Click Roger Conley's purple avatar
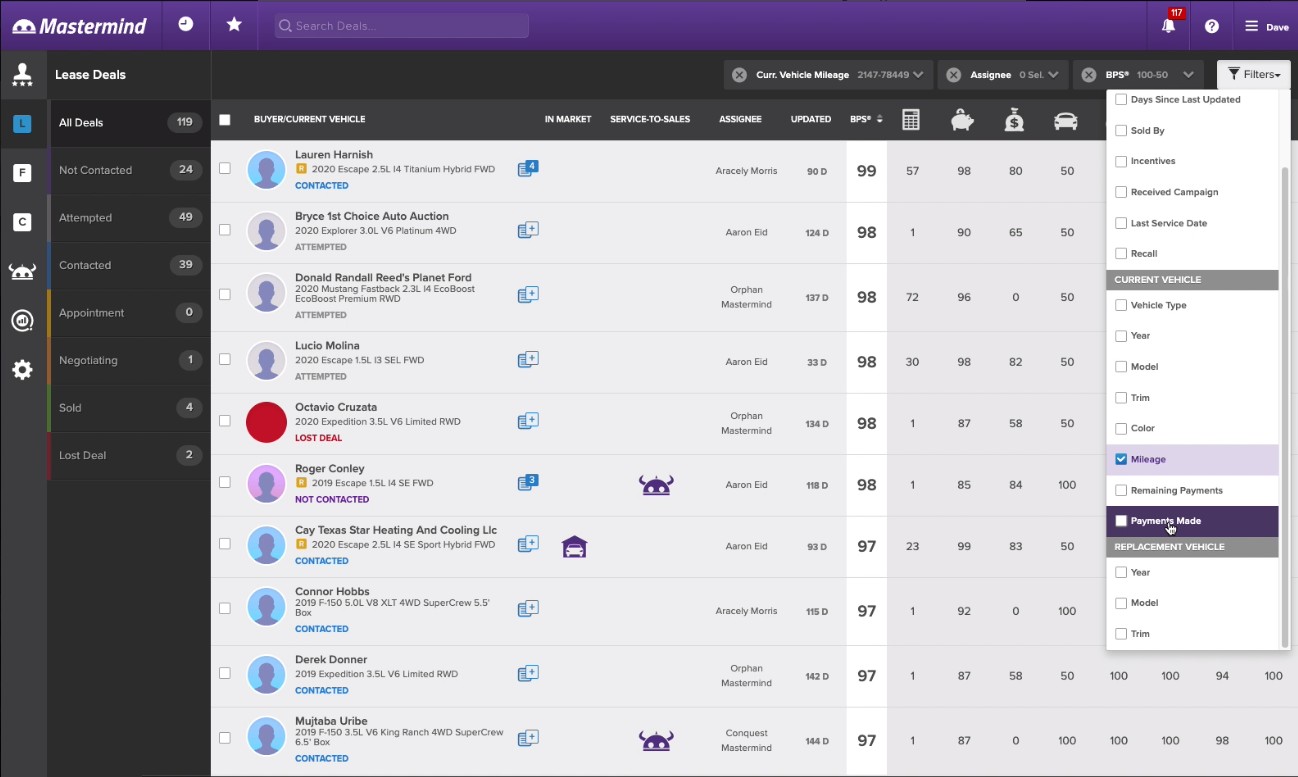The height and width of the screenshot is (777, 1298). (267, 484)
